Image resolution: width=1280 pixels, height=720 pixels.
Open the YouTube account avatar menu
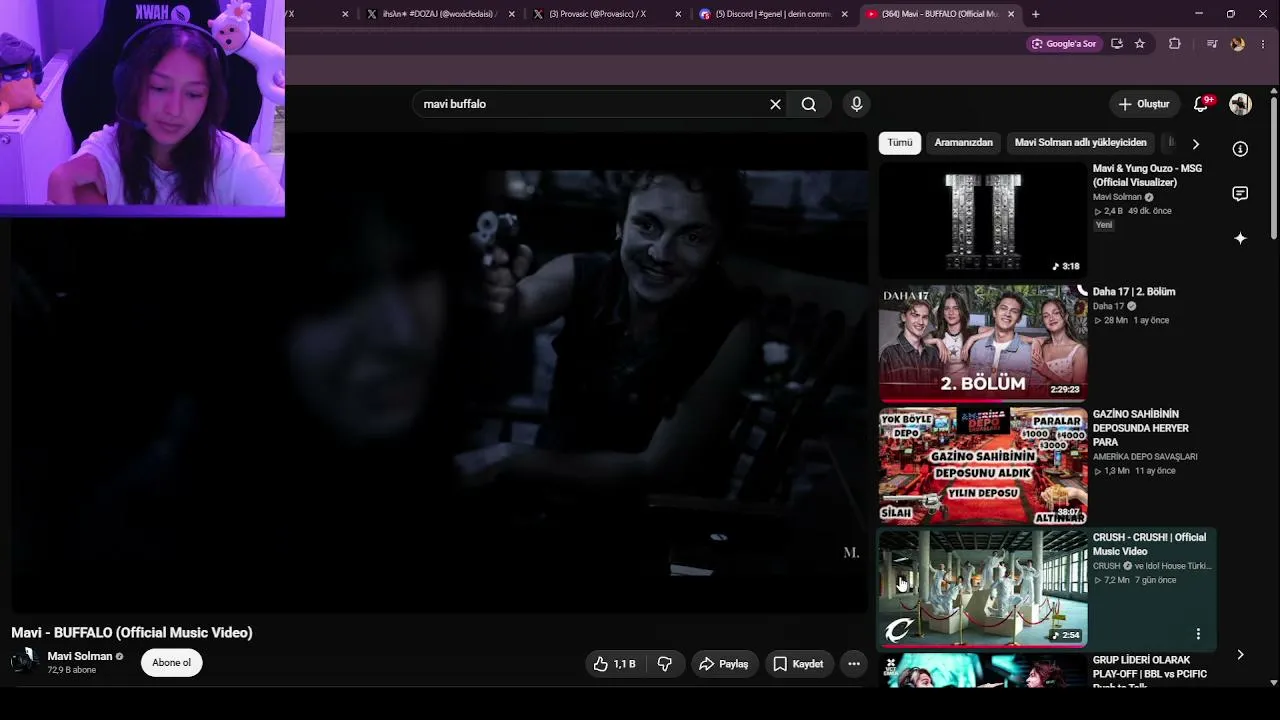1241,104
